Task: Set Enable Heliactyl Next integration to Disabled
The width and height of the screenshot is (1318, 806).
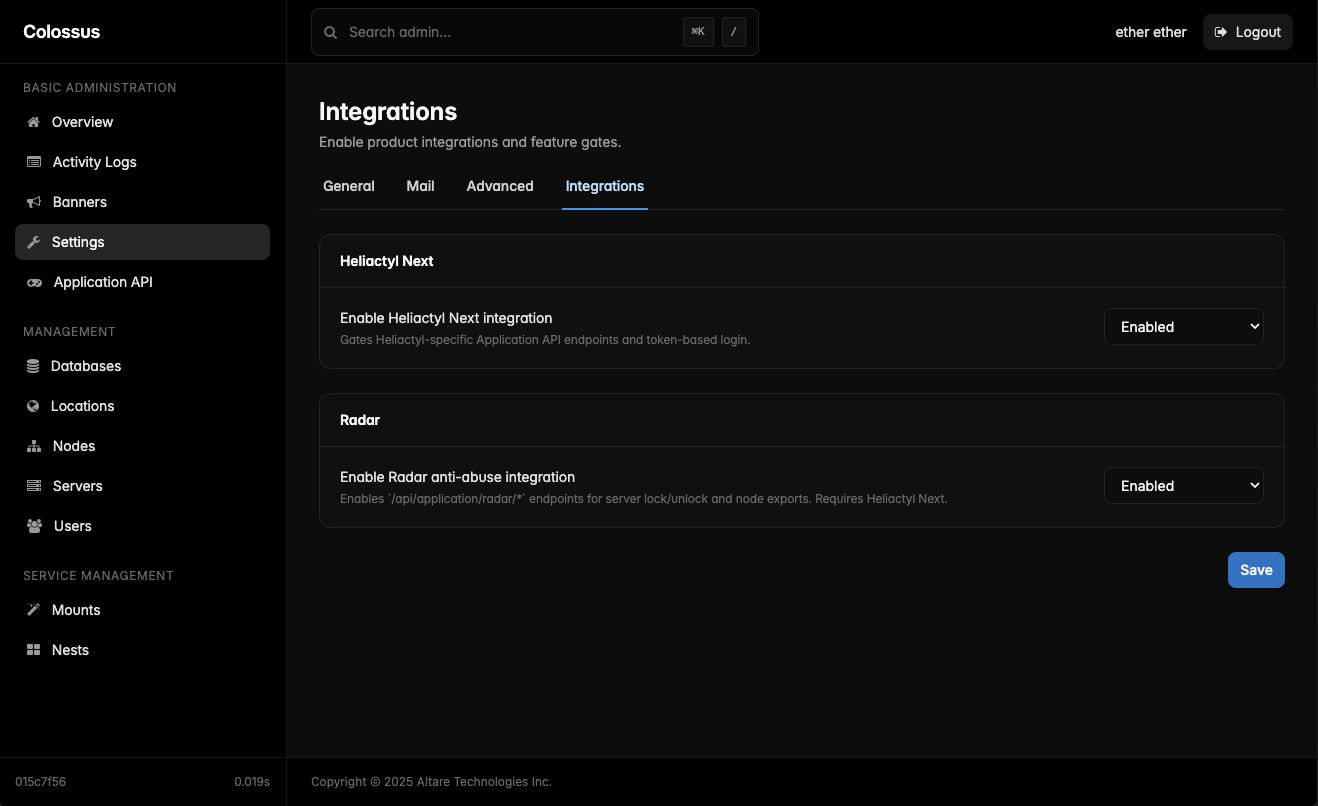Action: (1184, 326)
